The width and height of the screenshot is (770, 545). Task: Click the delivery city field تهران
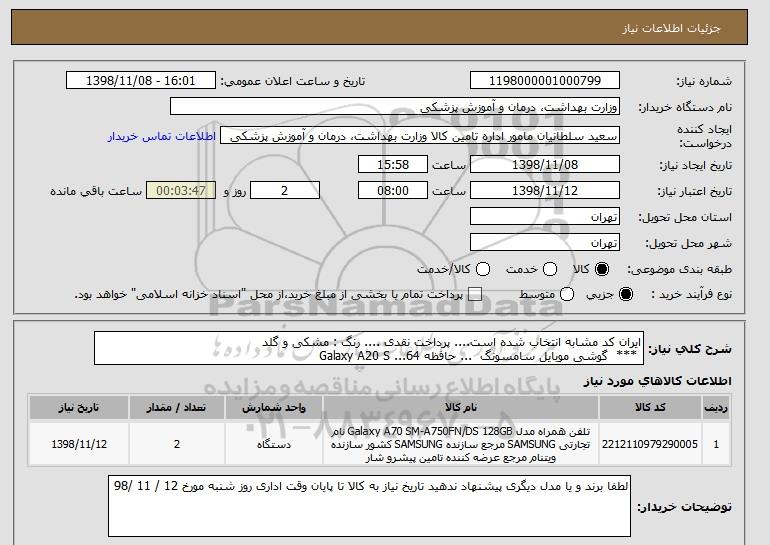pyautogui.click(x=545, y=243)
